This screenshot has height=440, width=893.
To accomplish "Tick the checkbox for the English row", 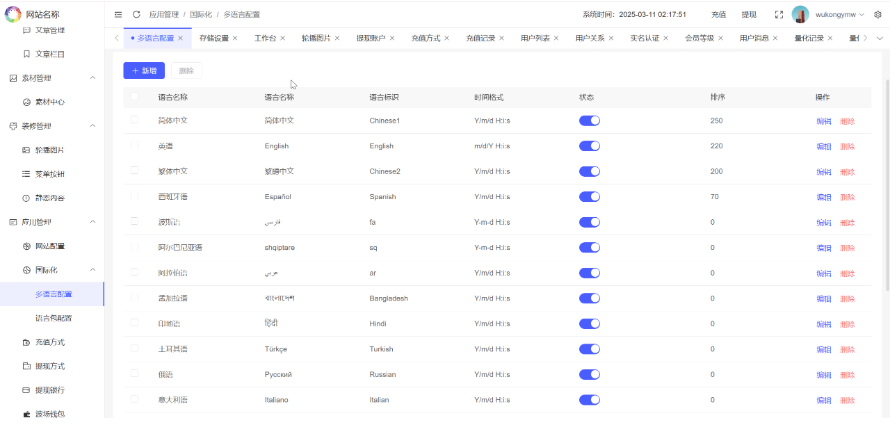I will (x=135, y=146).
